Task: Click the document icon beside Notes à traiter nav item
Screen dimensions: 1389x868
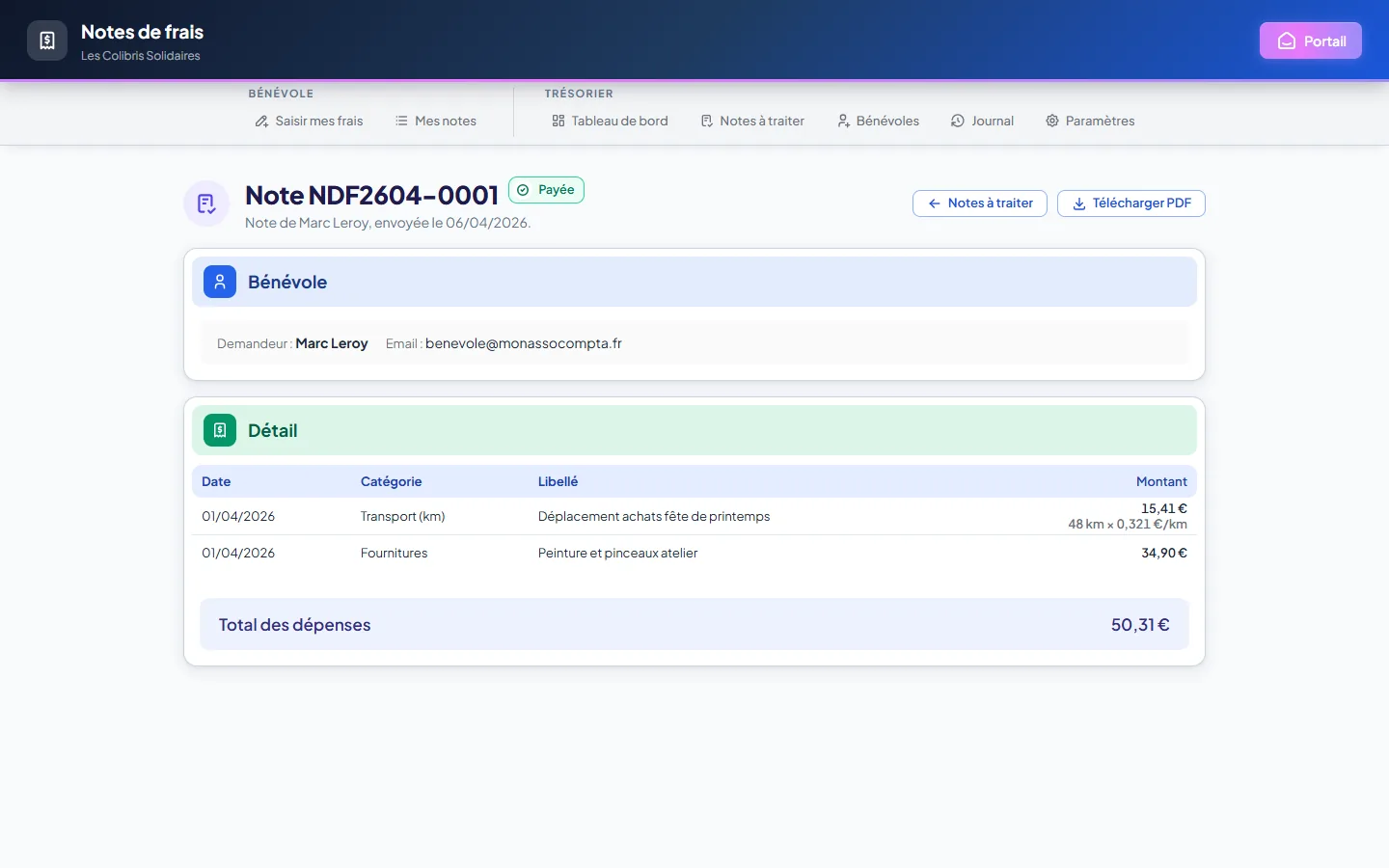Action: point(707,121)
